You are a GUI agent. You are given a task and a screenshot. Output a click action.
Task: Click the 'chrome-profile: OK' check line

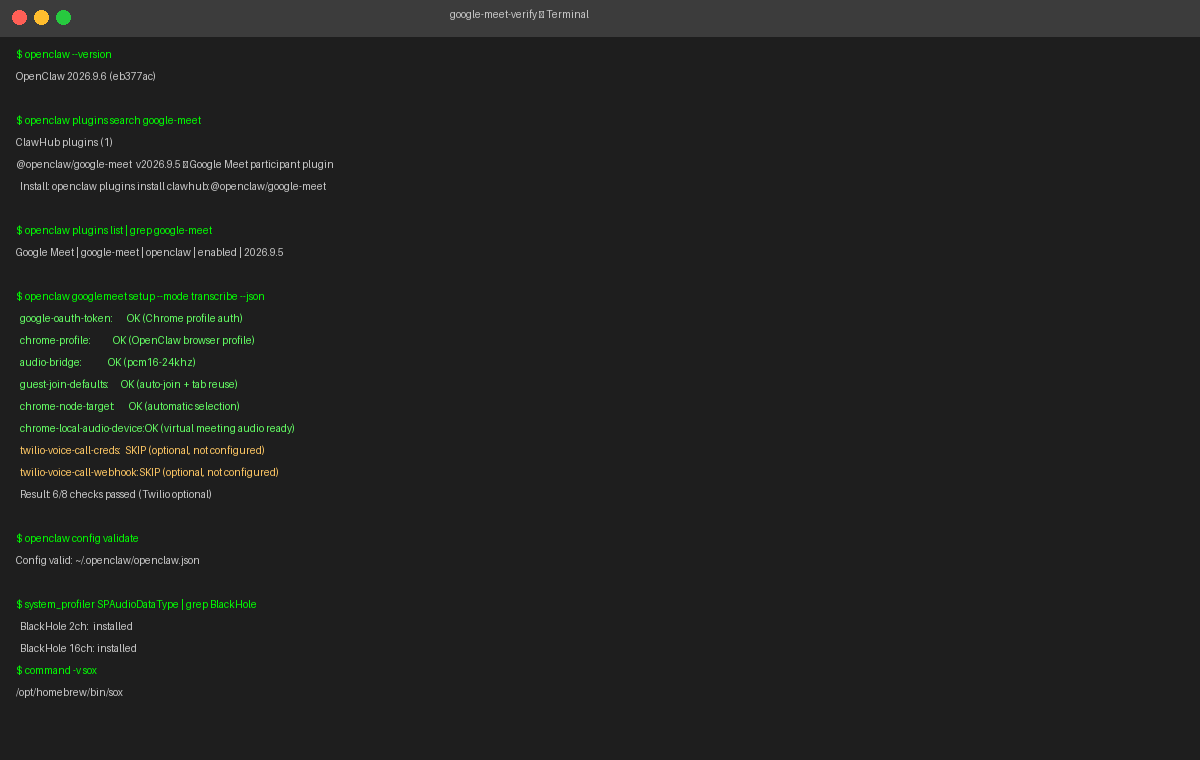[137, 340]
